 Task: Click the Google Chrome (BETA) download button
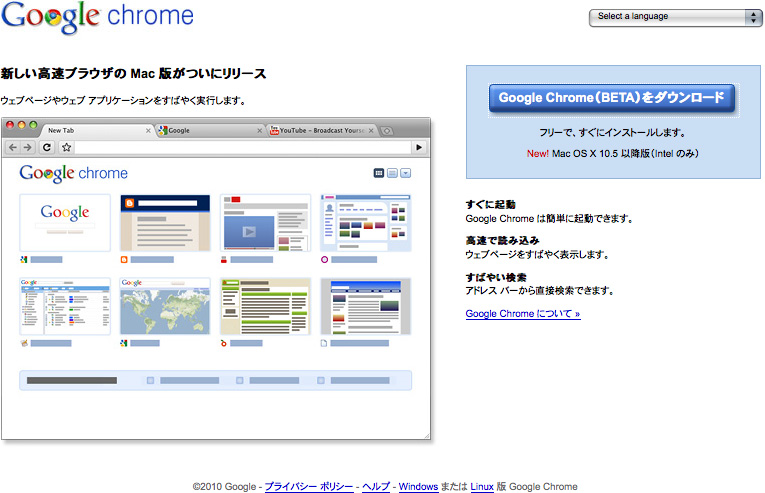click(x=612, y=98)
